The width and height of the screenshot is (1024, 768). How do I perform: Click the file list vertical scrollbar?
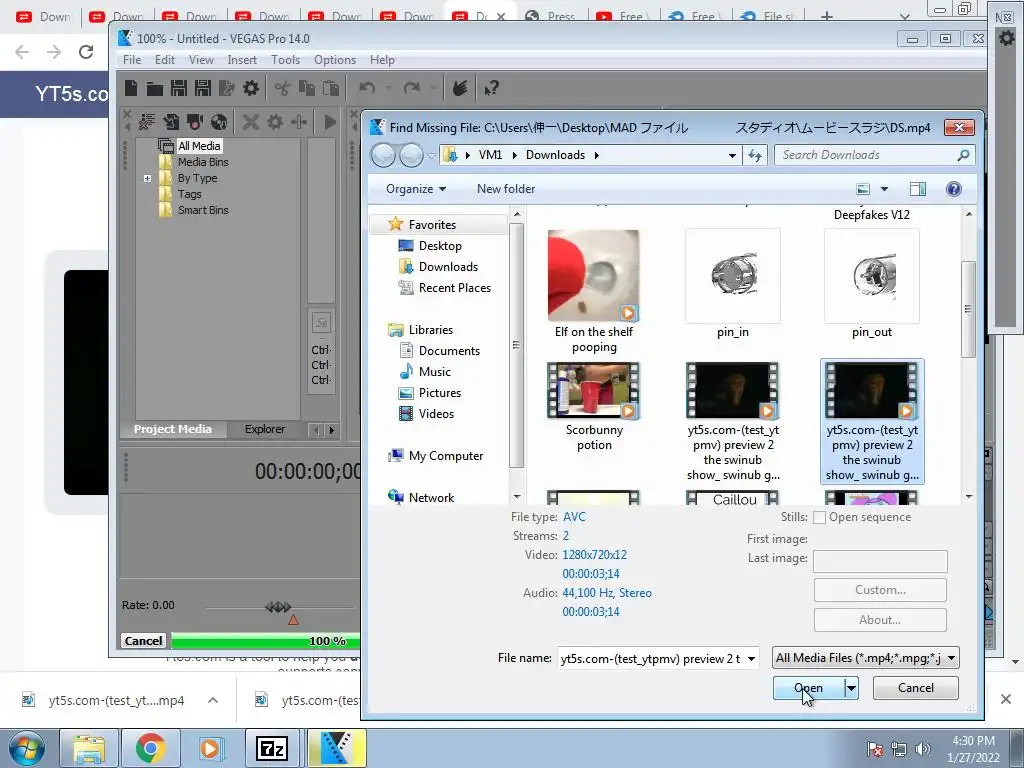[968, 309]
